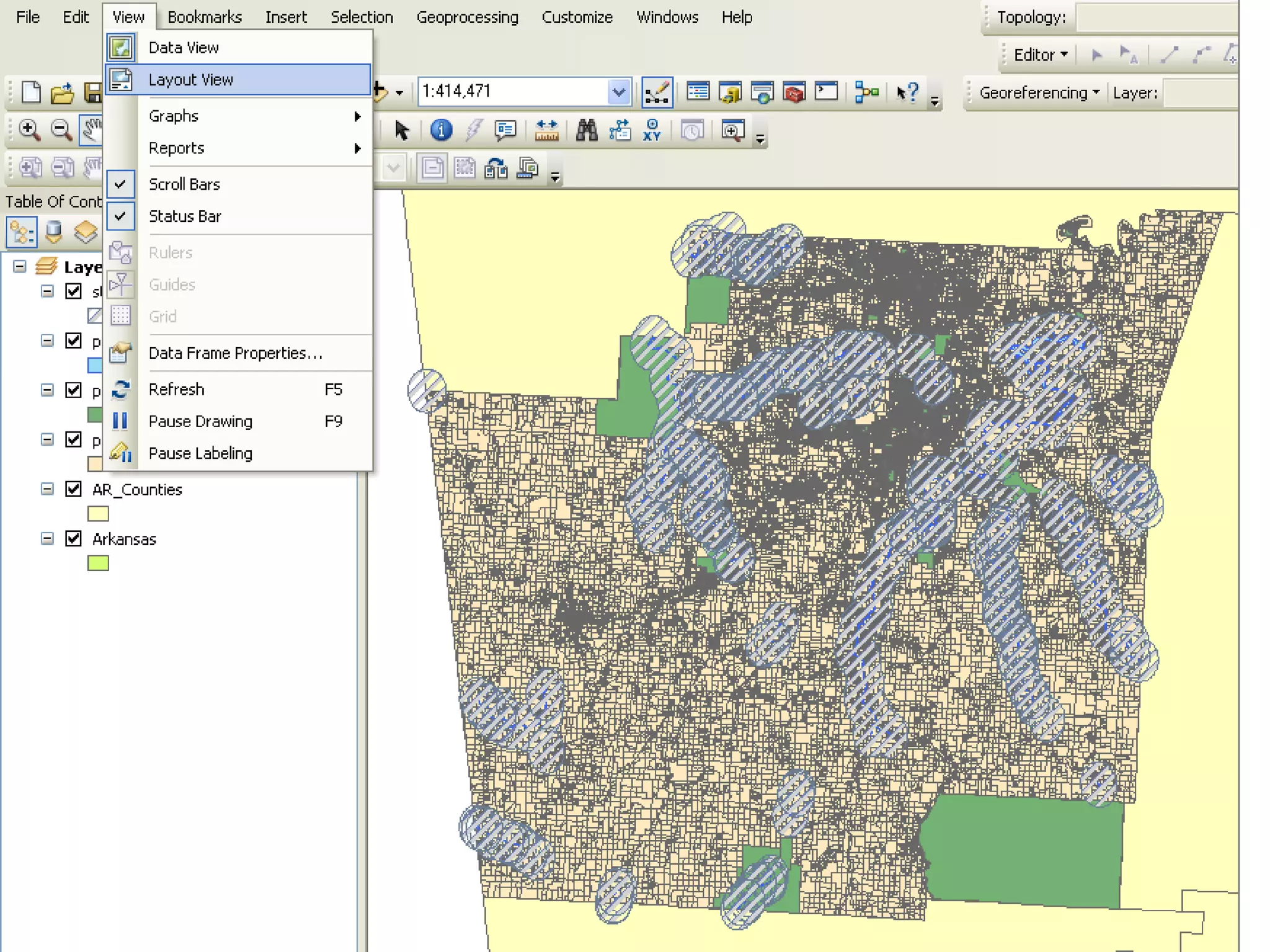Uncheck the AR_Counties layer checkbox
Image resolution: width=1270 pixels, height=952 pixels.
(x=73, y=489)
